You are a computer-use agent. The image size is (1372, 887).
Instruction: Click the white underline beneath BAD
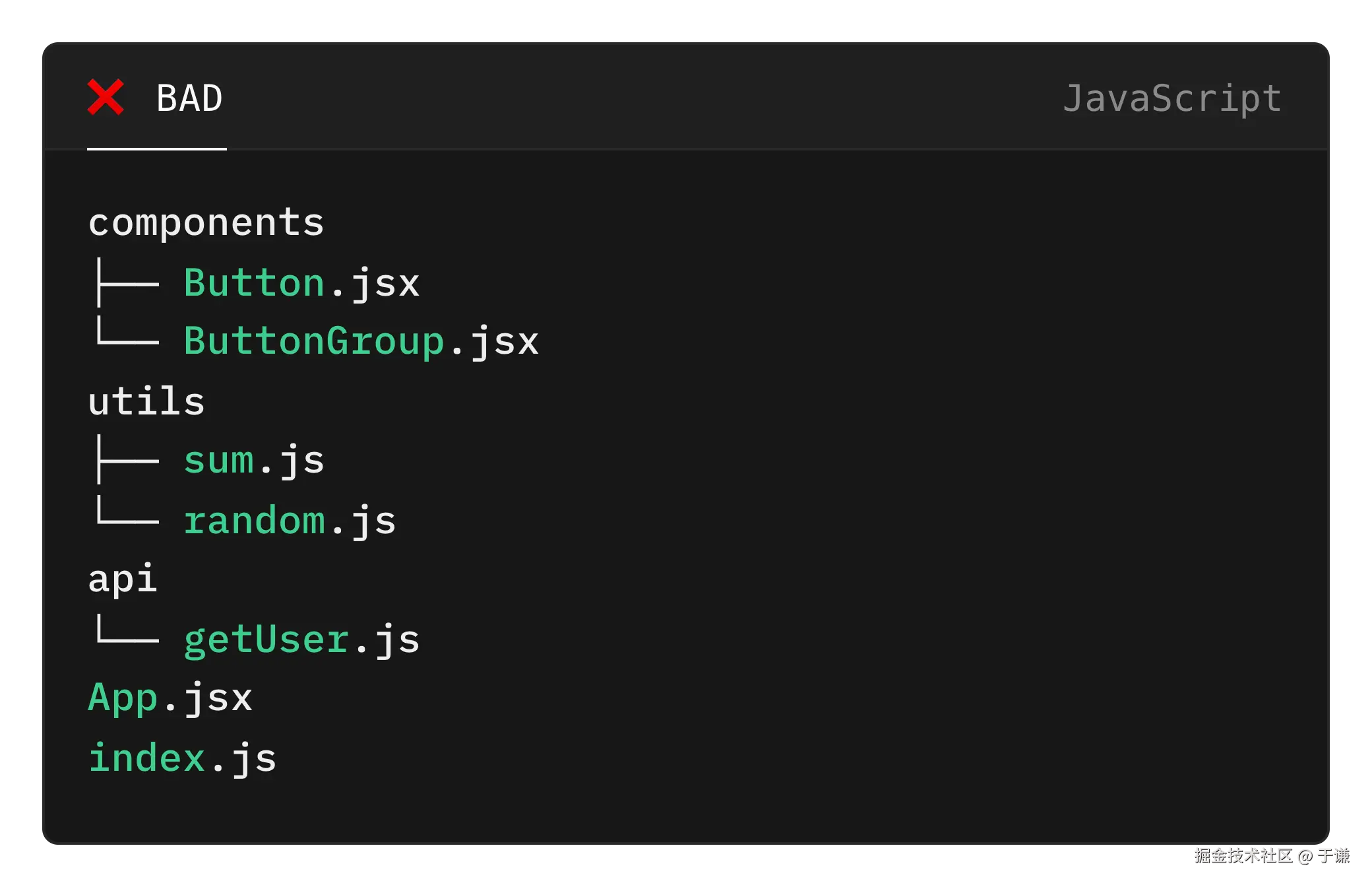(157, 148)
